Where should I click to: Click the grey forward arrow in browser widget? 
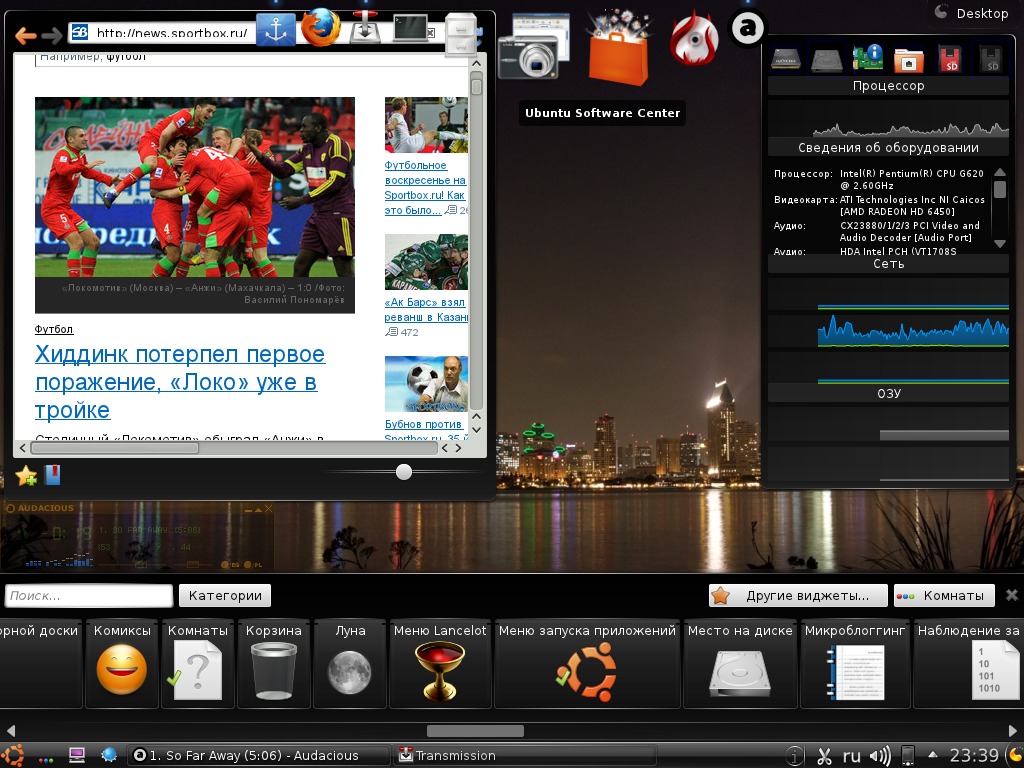click(x=52, y=35)
